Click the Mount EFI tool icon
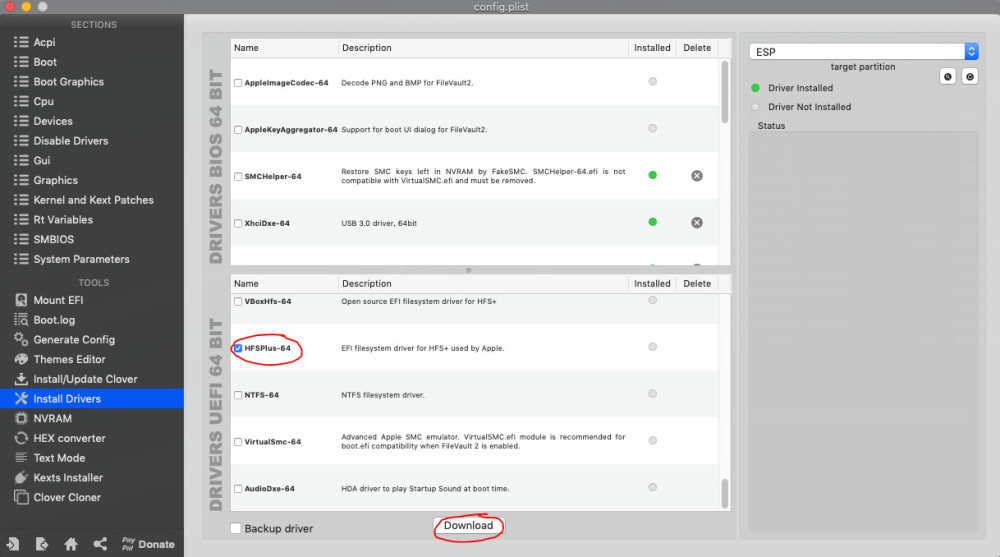The width and height of the screenshot is (1000, 557). coord(21,301)
